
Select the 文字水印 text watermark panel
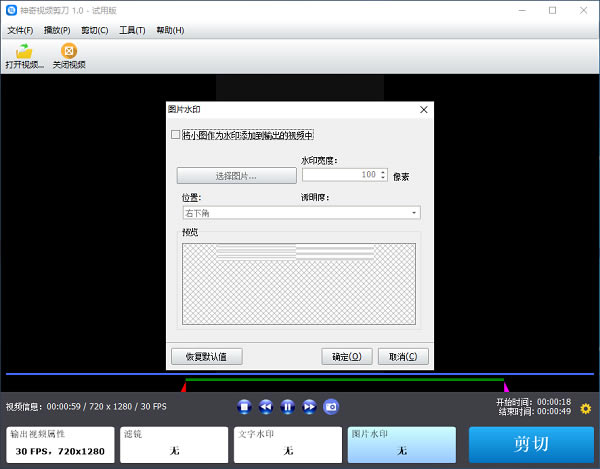288,445
